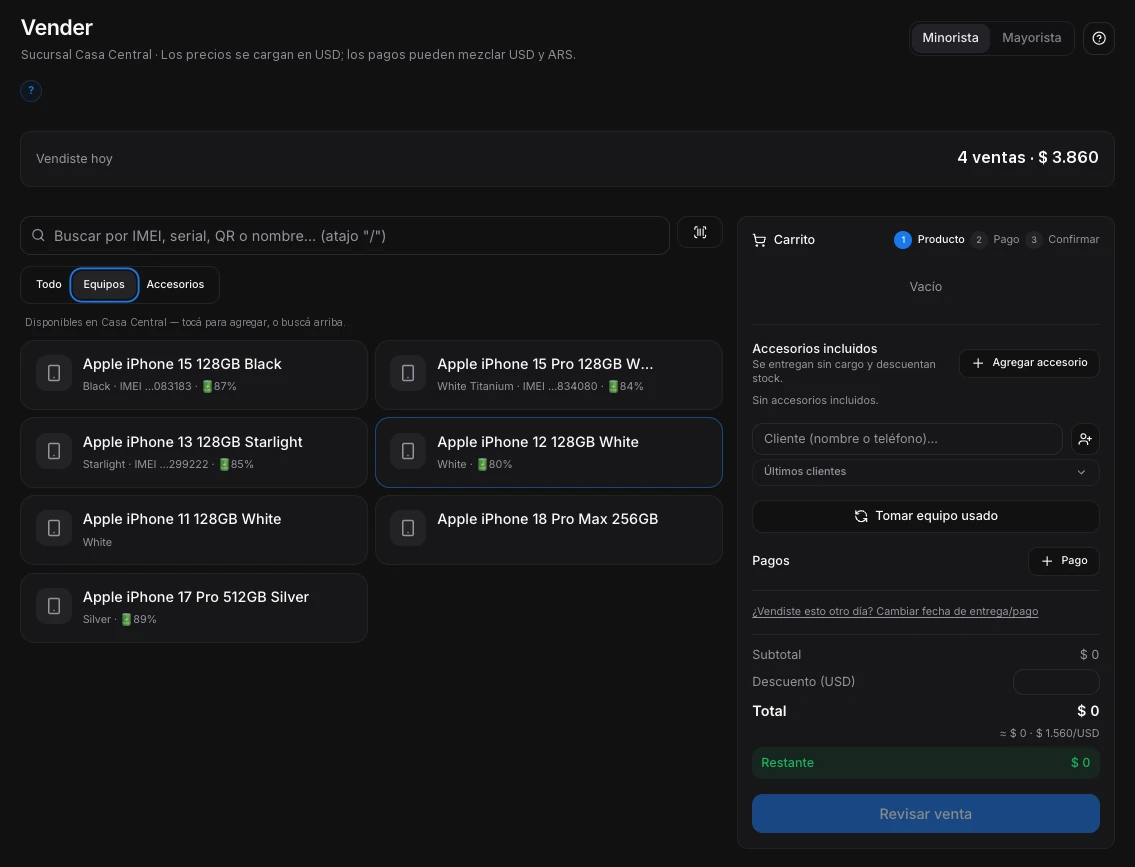Go to Pago step in cart
The height and width of the screenshot is (867, 1135).
(995, 240)
